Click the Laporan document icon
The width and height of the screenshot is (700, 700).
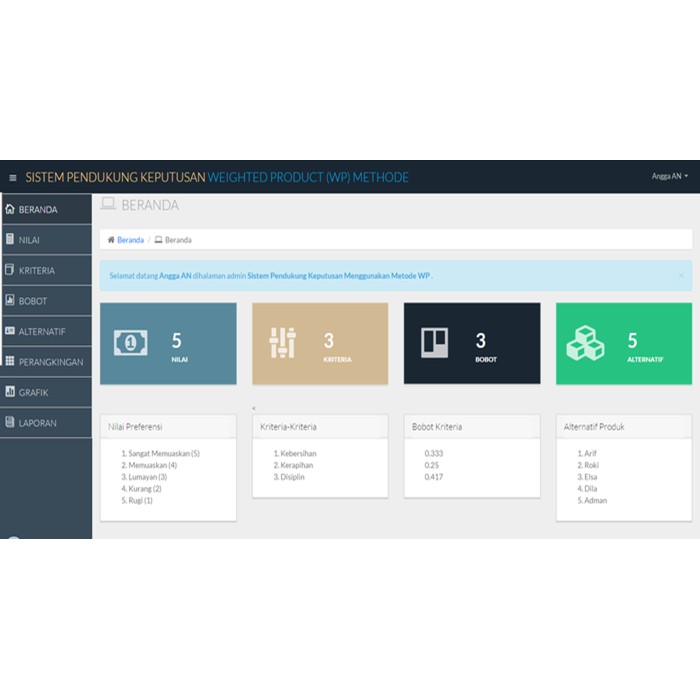point(10,422)
